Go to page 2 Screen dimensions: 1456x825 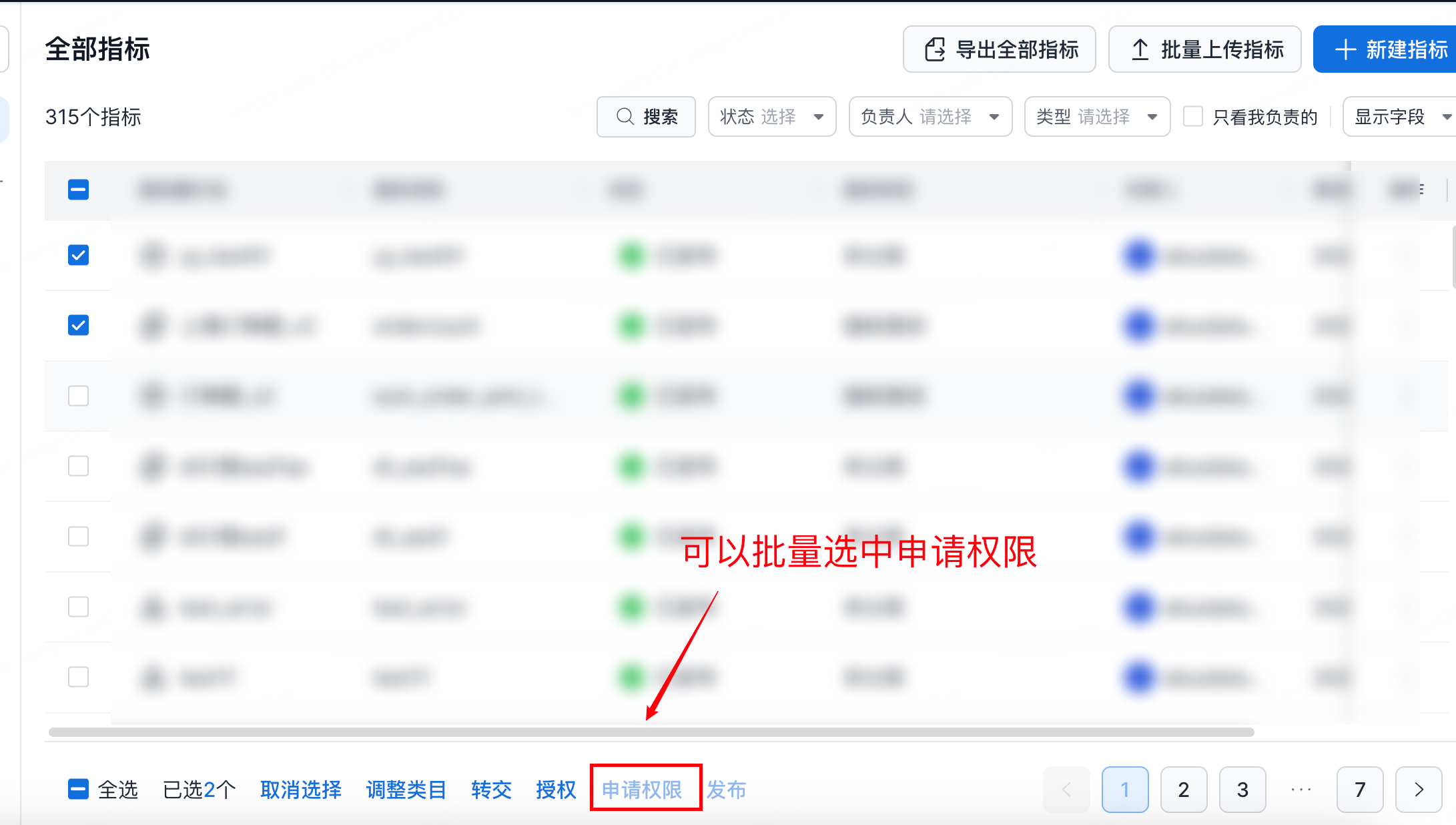[x=1183, y=790]
